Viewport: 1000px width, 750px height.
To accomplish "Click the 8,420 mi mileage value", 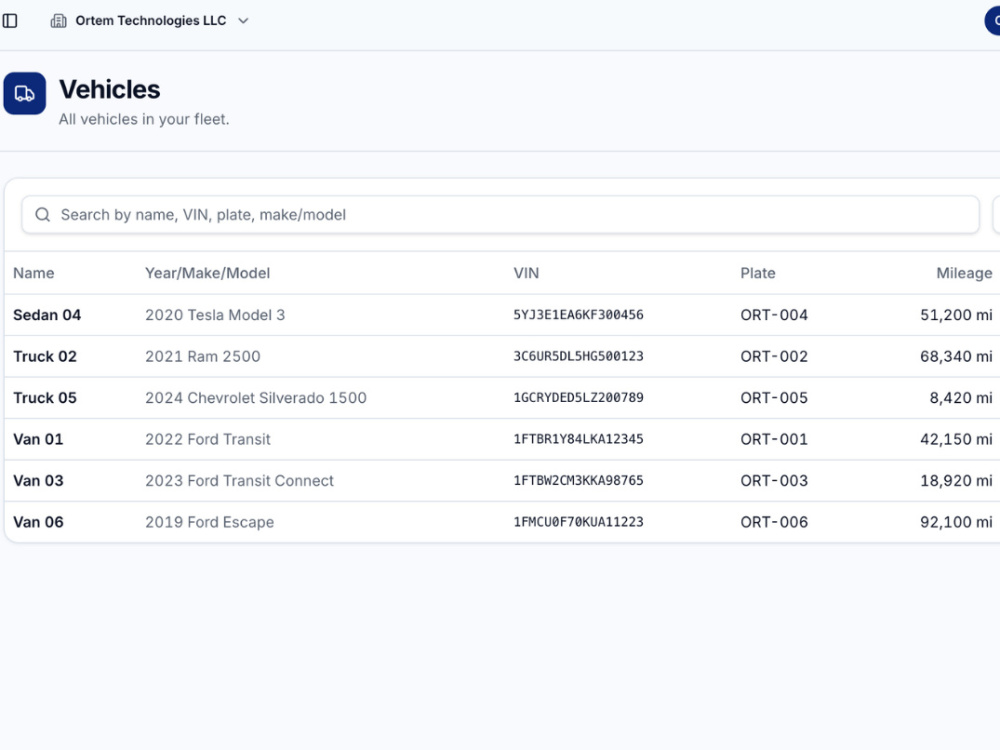I will point(960,398).
